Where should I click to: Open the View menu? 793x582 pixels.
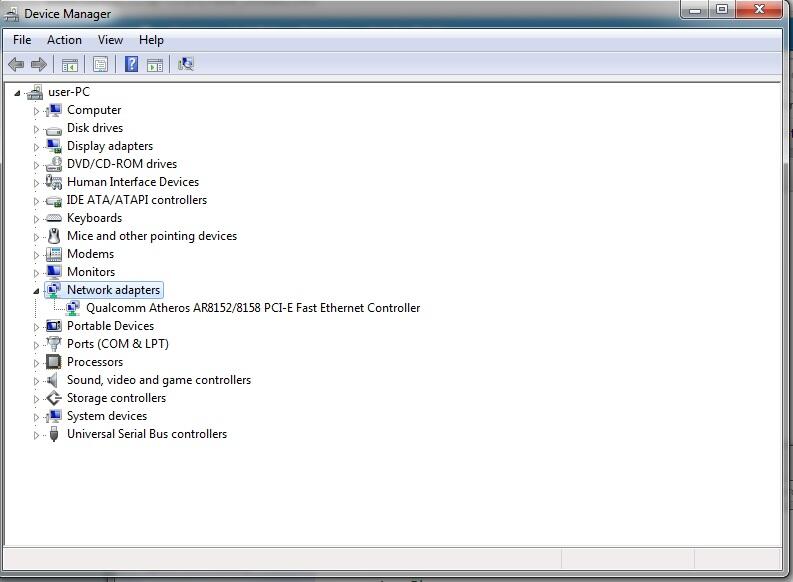[x=110, y=40]
